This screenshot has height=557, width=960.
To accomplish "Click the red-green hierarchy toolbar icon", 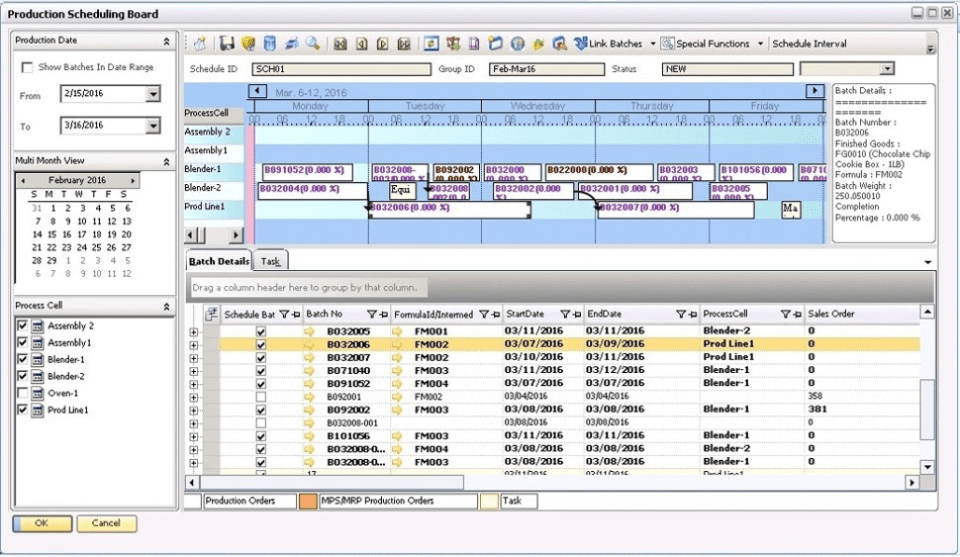I will pyautogui.click(x=453, y=43).
